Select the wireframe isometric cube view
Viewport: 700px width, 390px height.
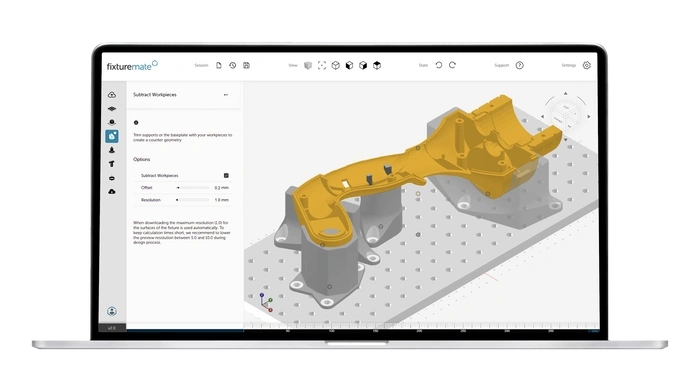tap(336, 66)
